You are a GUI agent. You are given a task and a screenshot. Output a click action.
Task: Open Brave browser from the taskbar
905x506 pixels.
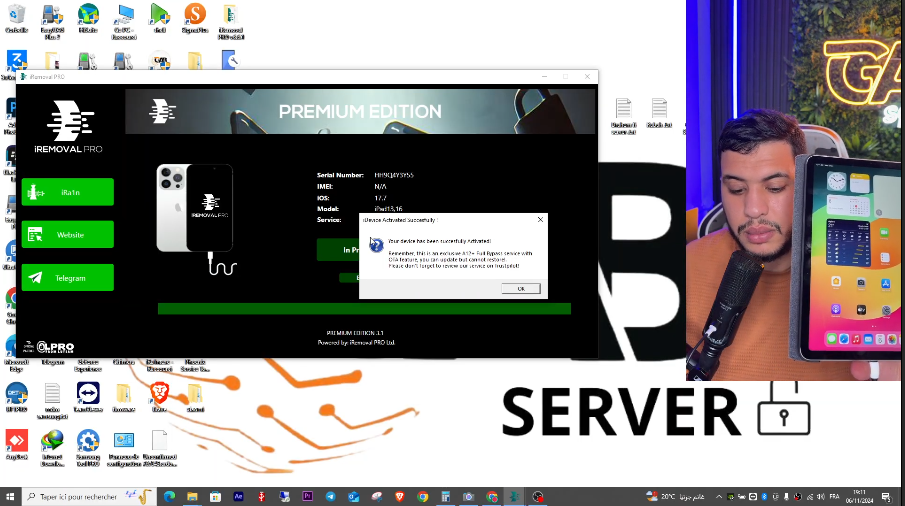point(399,496)
